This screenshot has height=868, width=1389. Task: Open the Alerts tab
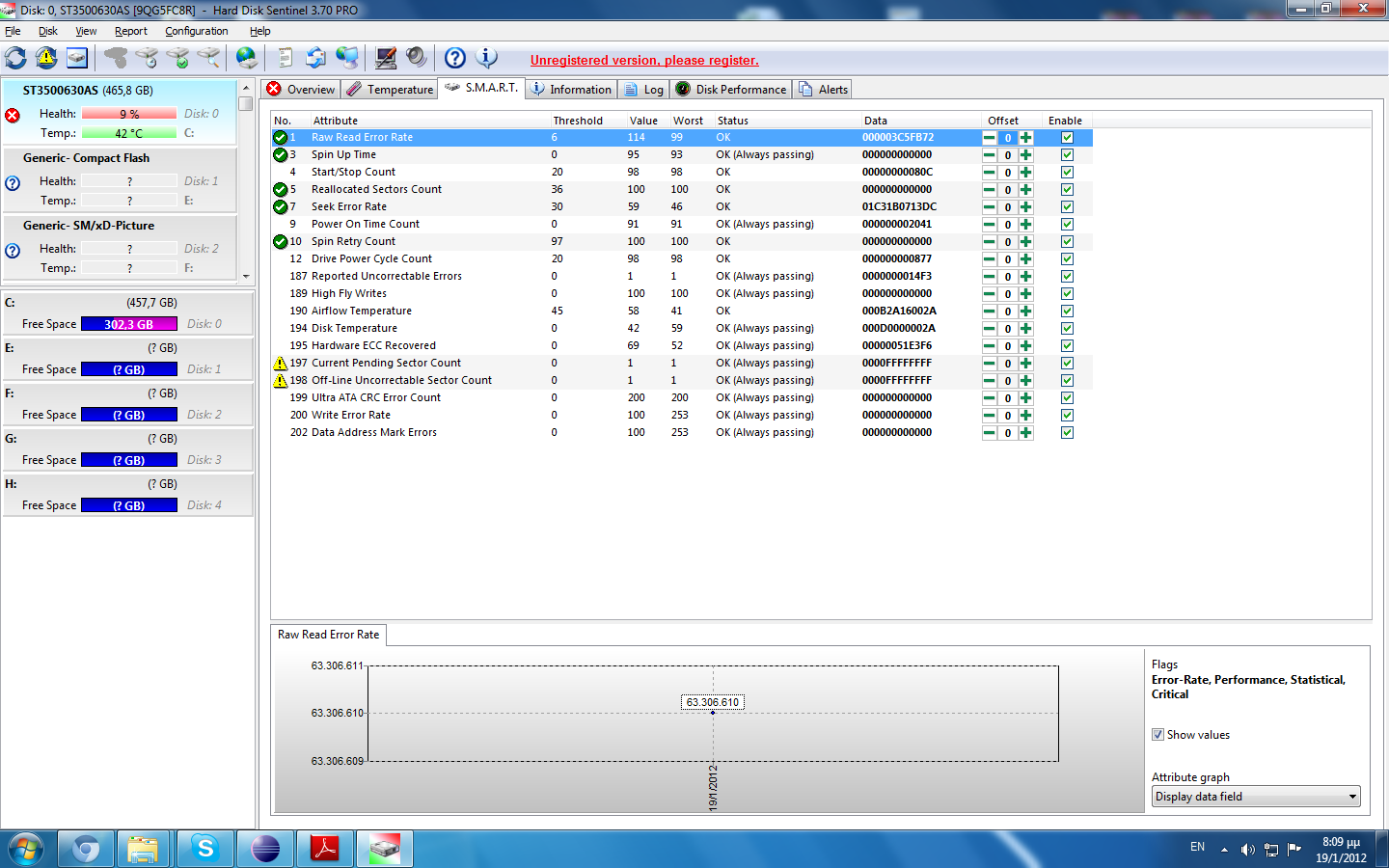pos(824,90)
